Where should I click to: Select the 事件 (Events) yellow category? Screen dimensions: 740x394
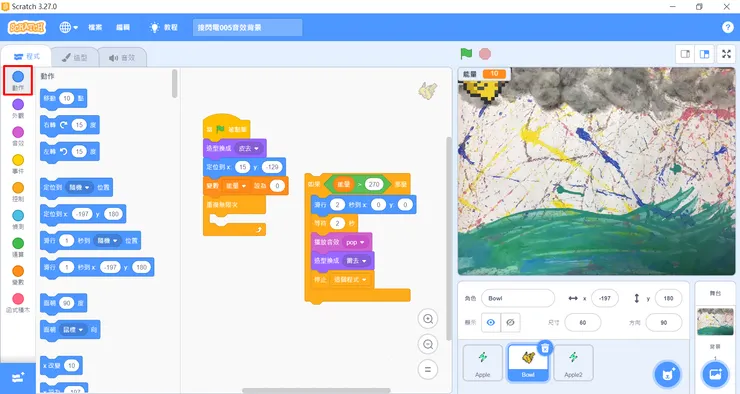(18, 164)
